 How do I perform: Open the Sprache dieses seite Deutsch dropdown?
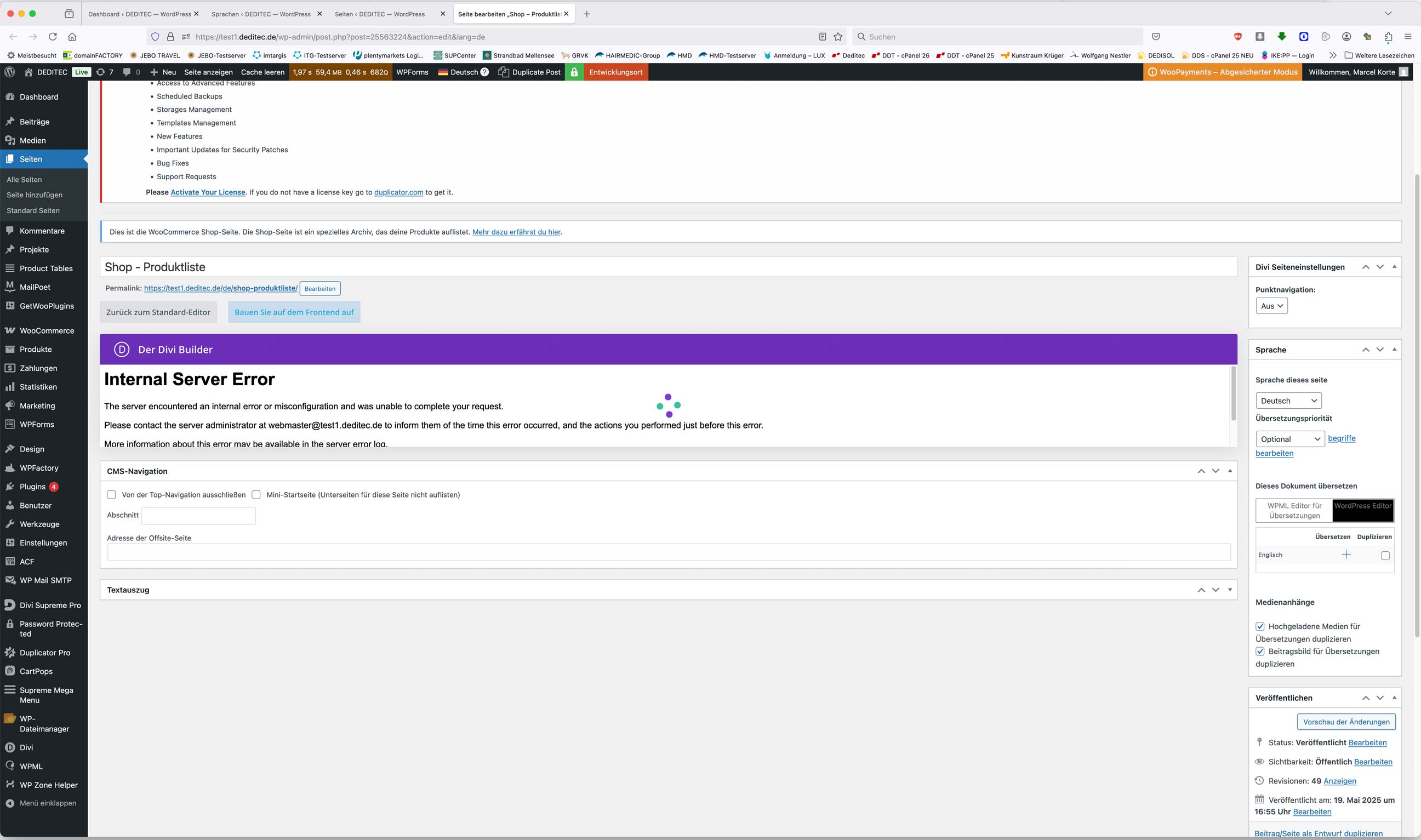click(1288, 401)
